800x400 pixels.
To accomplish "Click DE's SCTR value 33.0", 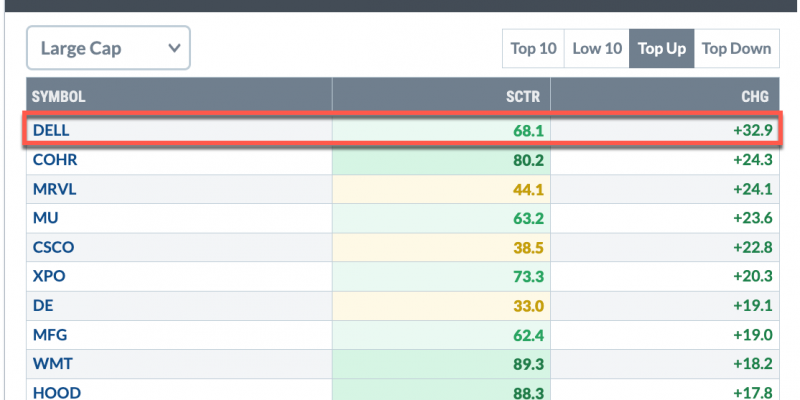I will pyautogui.click(x=529, y=306).
